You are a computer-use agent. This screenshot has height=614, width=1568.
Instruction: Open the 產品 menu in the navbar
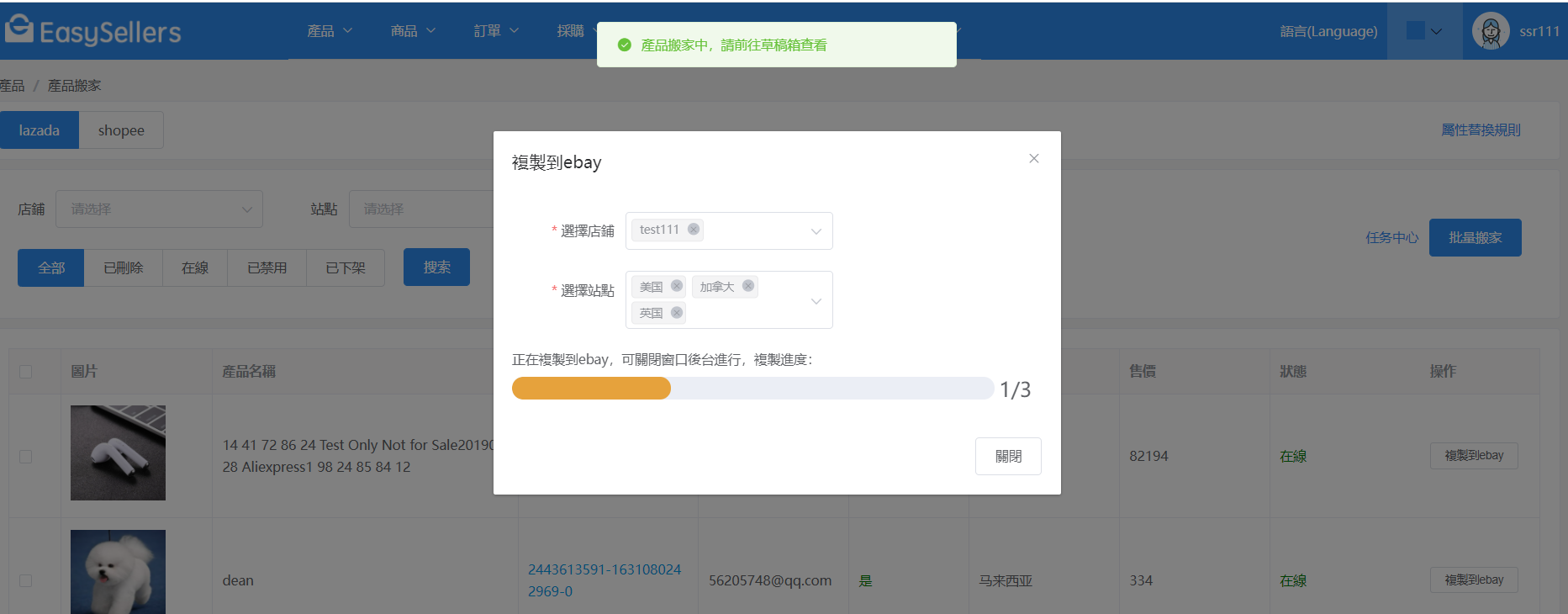[x=330, y=31]
